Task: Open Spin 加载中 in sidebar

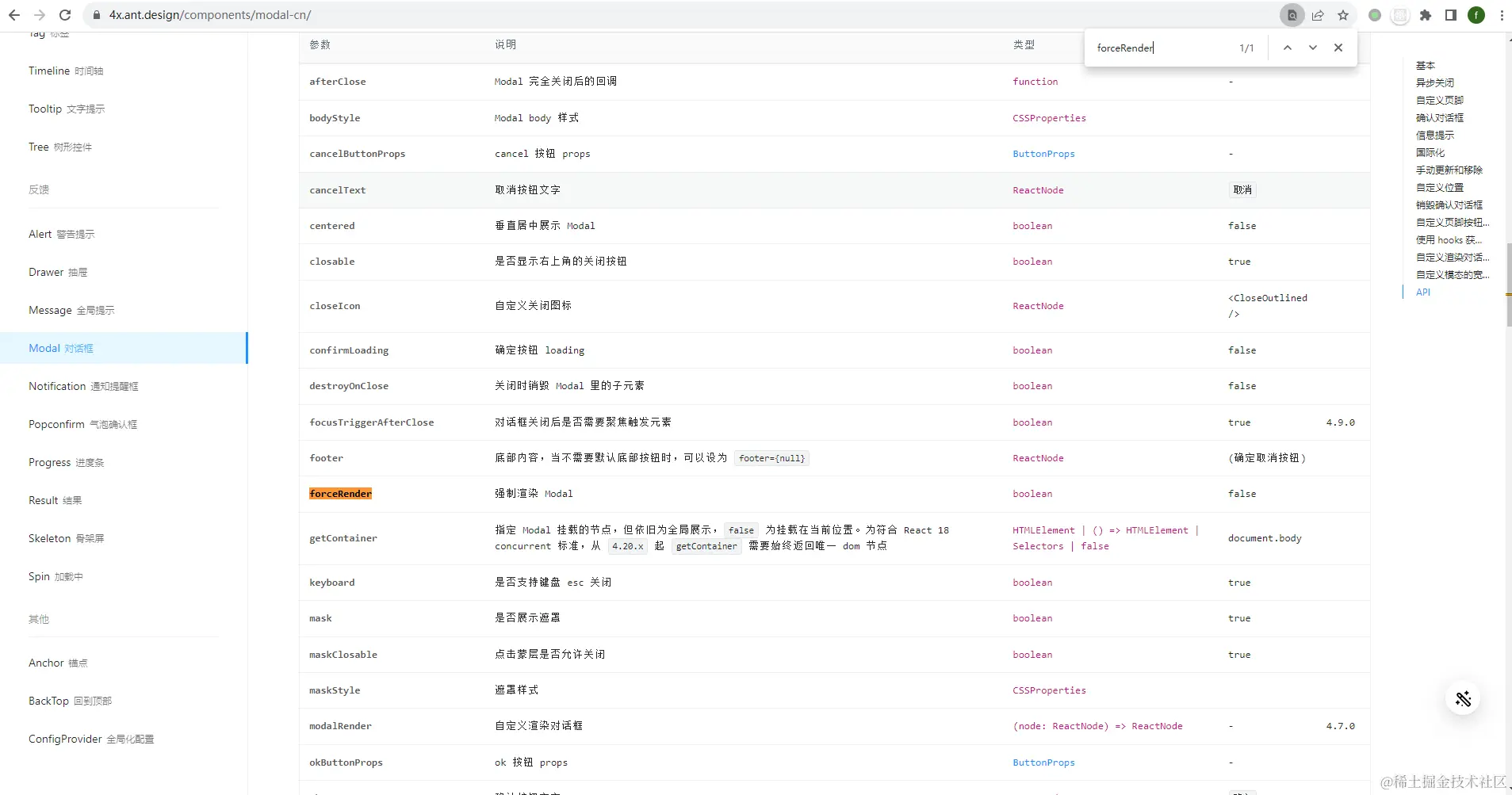Action: click(x=56, y=576)
